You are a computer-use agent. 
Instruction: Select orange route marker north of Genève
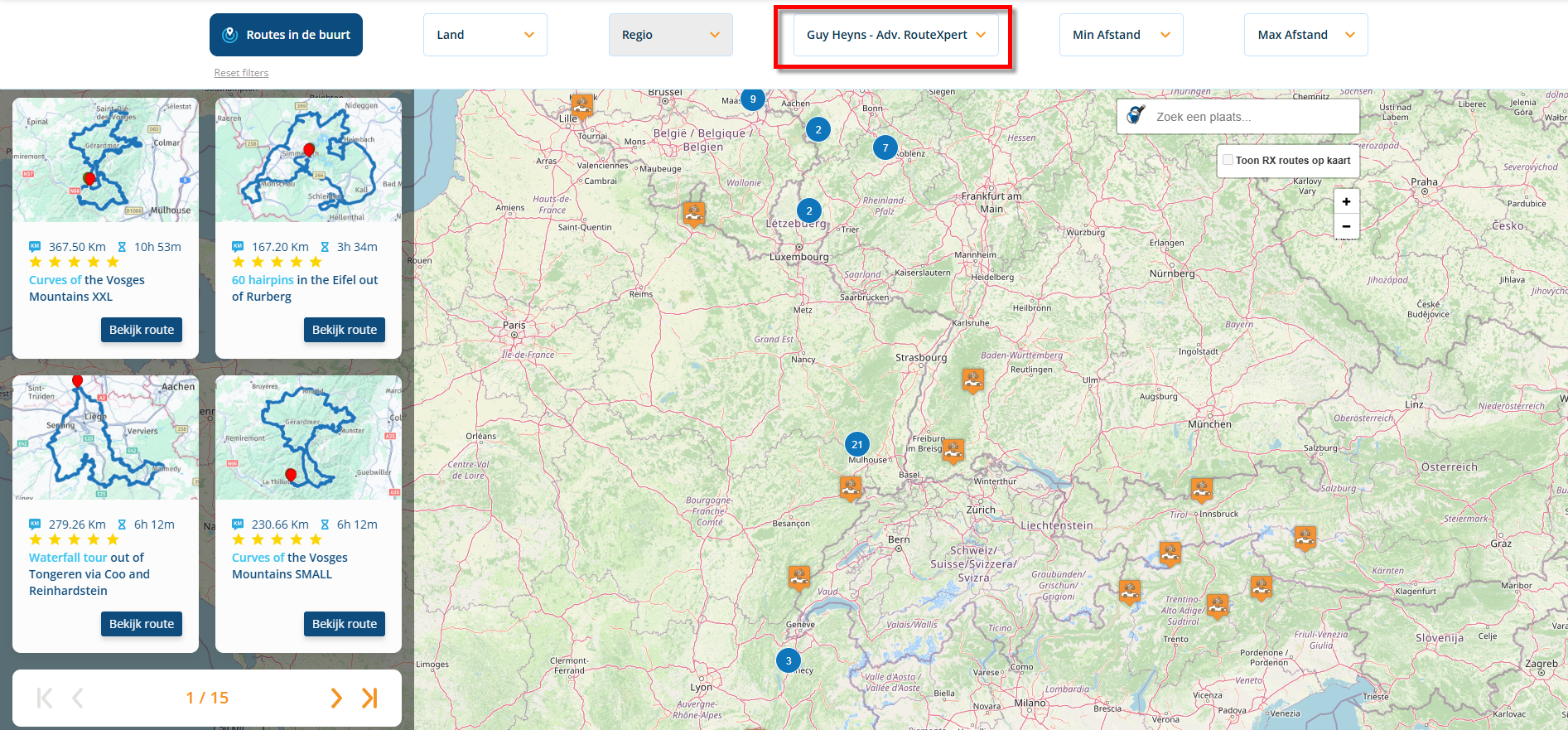798,578
